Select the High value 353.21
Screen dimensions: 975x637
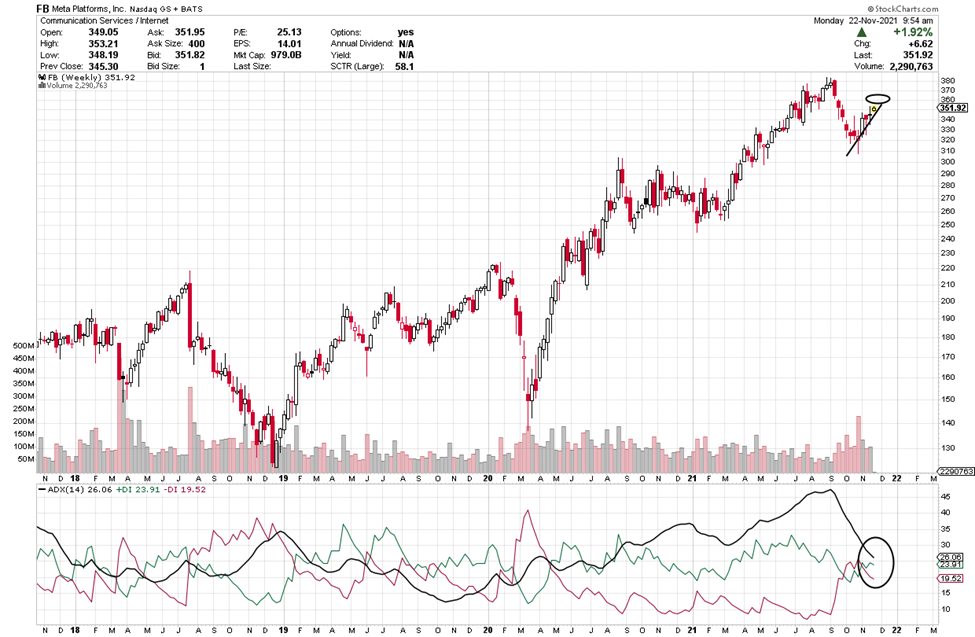point(103,44)
